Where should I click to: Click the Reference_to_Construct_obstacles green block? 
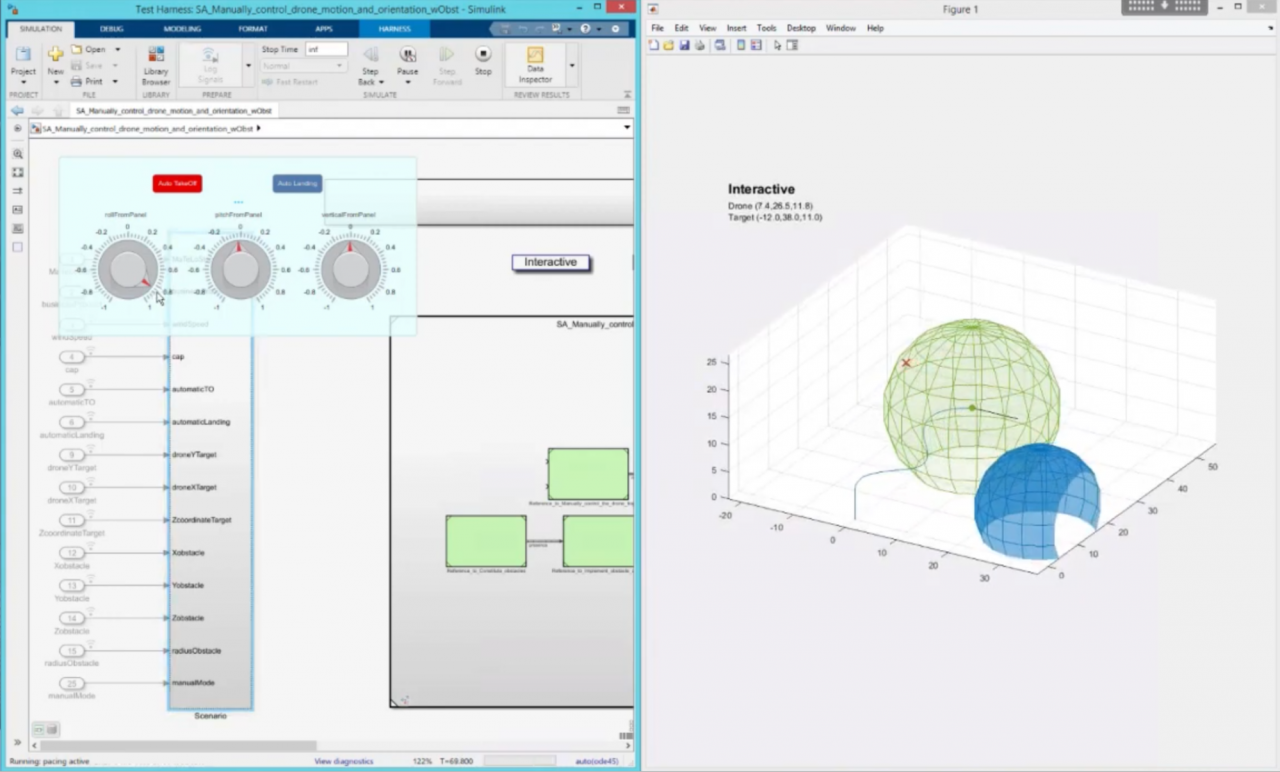(486, 541)
